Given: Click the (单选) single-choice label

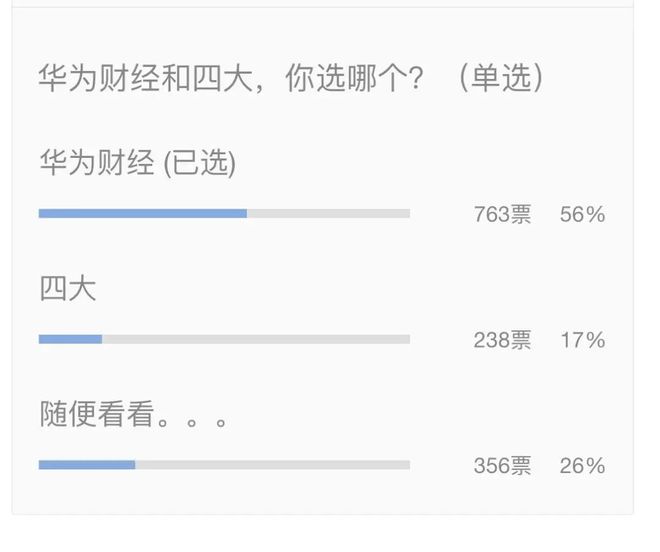Looking at the screenshot, I should [x=501, y=78].
